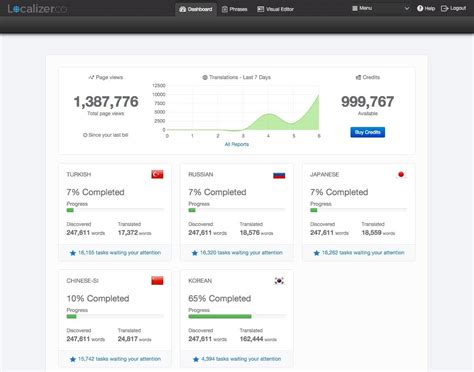474x372 pixels.
Task: Click the Chinese-SI progress bar
Action: pyautogui.click(x=115, y=316)
